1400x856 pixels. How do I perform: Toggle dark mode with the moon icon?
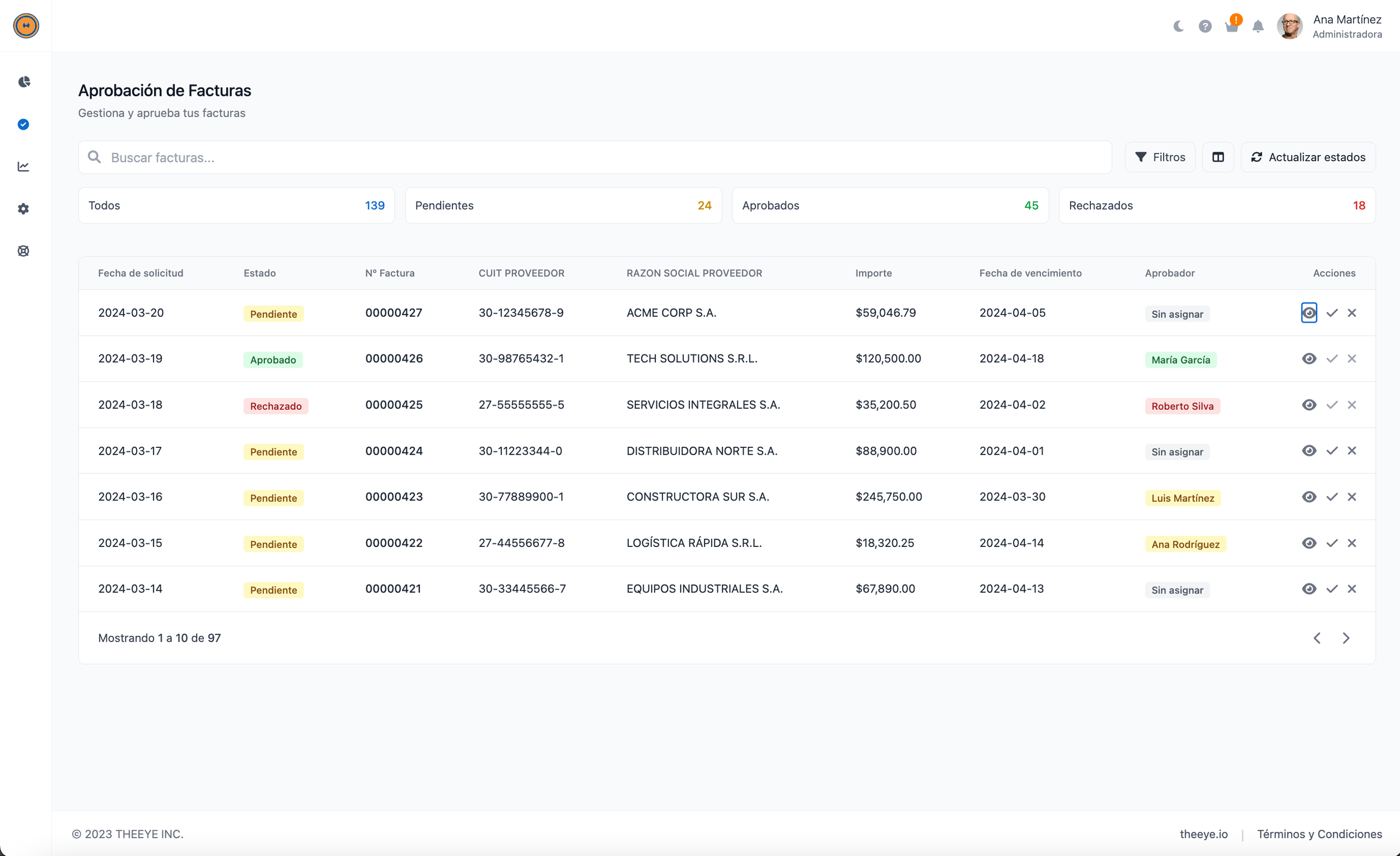tap(1178, 27)
